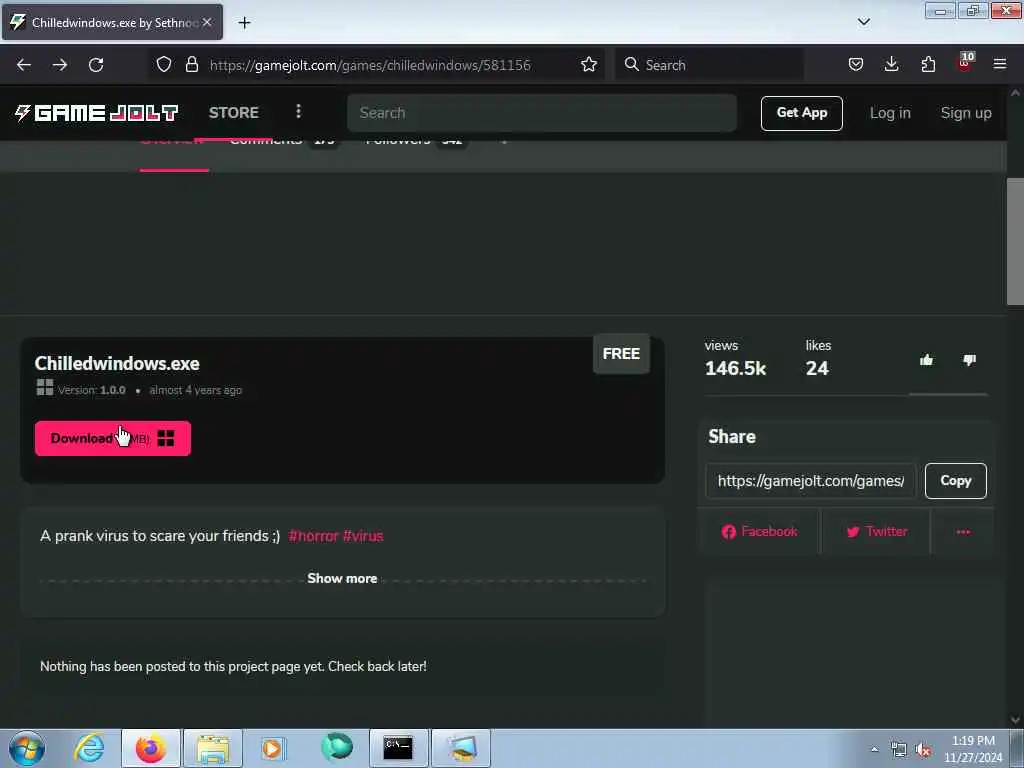Viewport: 1024px width, 768px height.
Task: Share the game on Twitter
Action: pos(876,532)
